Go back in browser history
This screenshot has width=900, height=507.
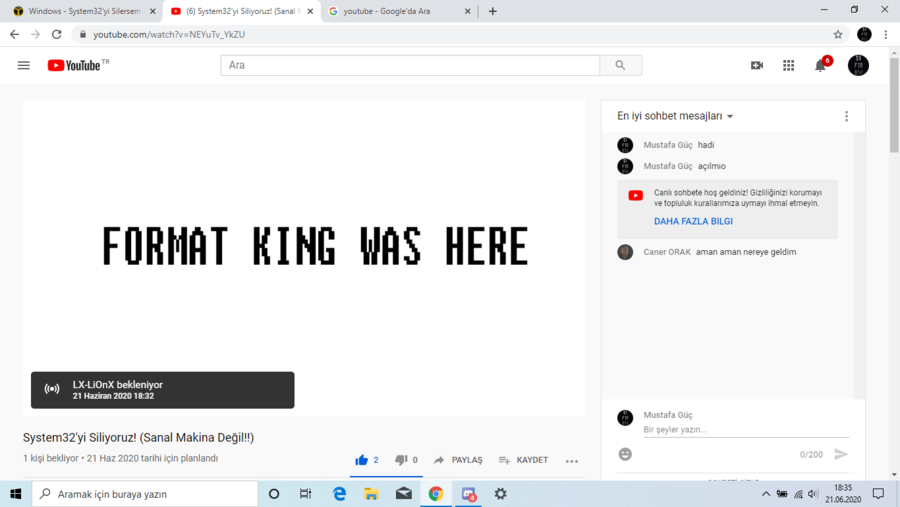pyautogui.click(x=14, y=34)
